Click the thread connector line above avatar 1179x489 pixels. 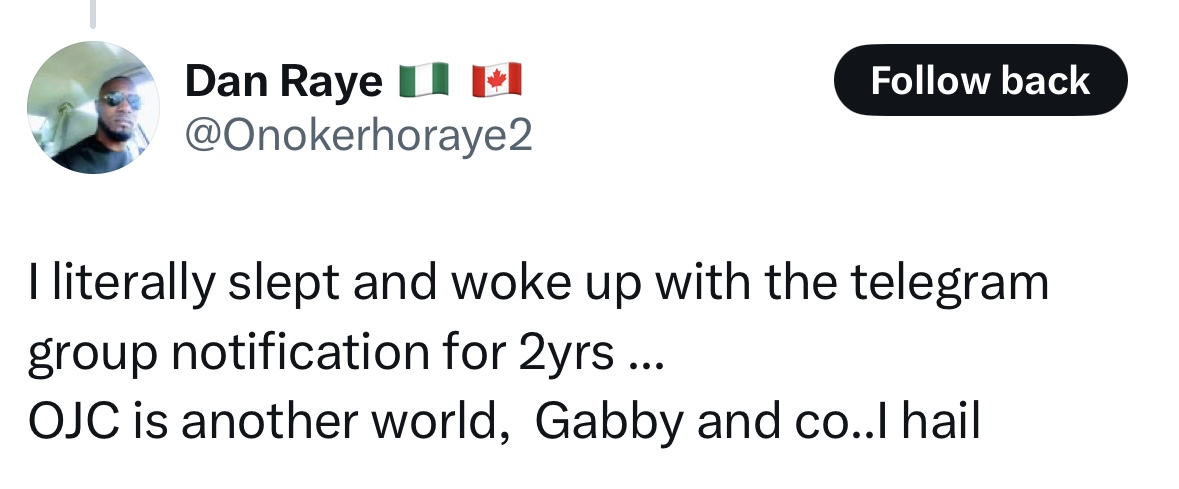tap(92, 14)
